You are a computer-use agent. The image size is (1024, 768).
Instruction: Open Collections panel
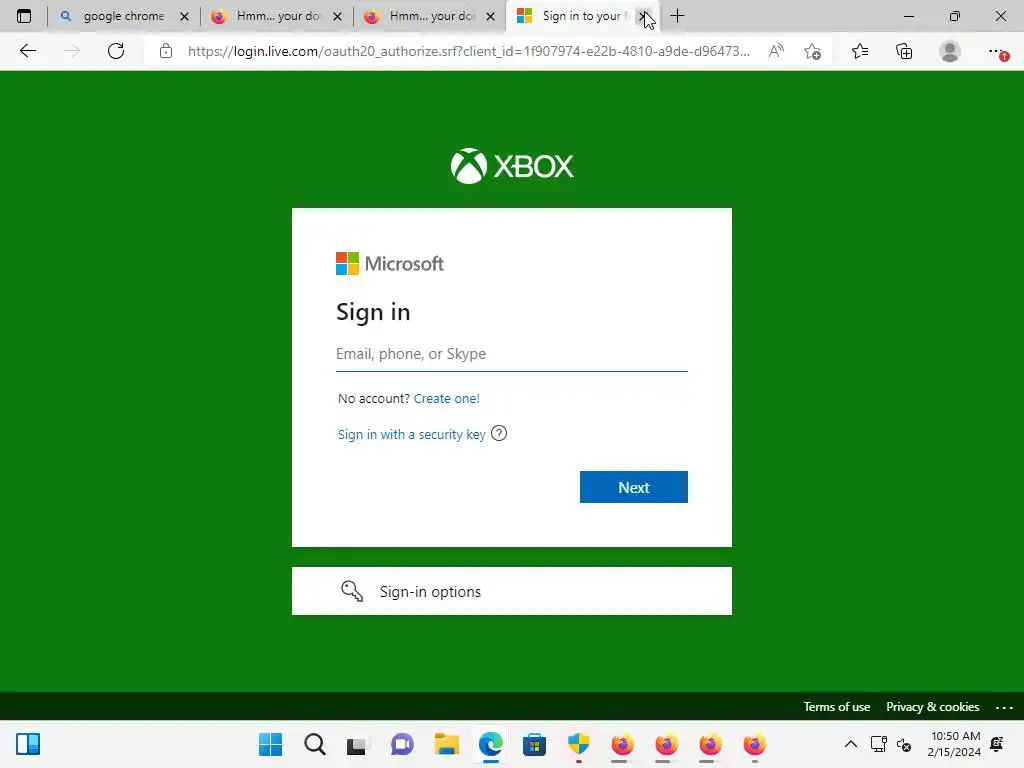pos(904,51)
